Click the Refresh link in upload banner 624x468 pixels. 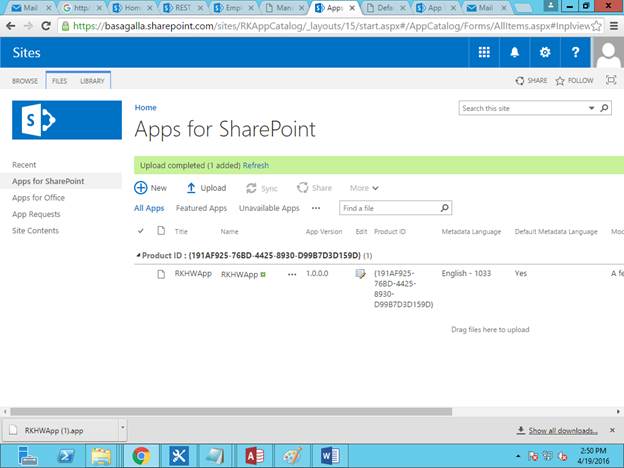click(x=256, y=165)
